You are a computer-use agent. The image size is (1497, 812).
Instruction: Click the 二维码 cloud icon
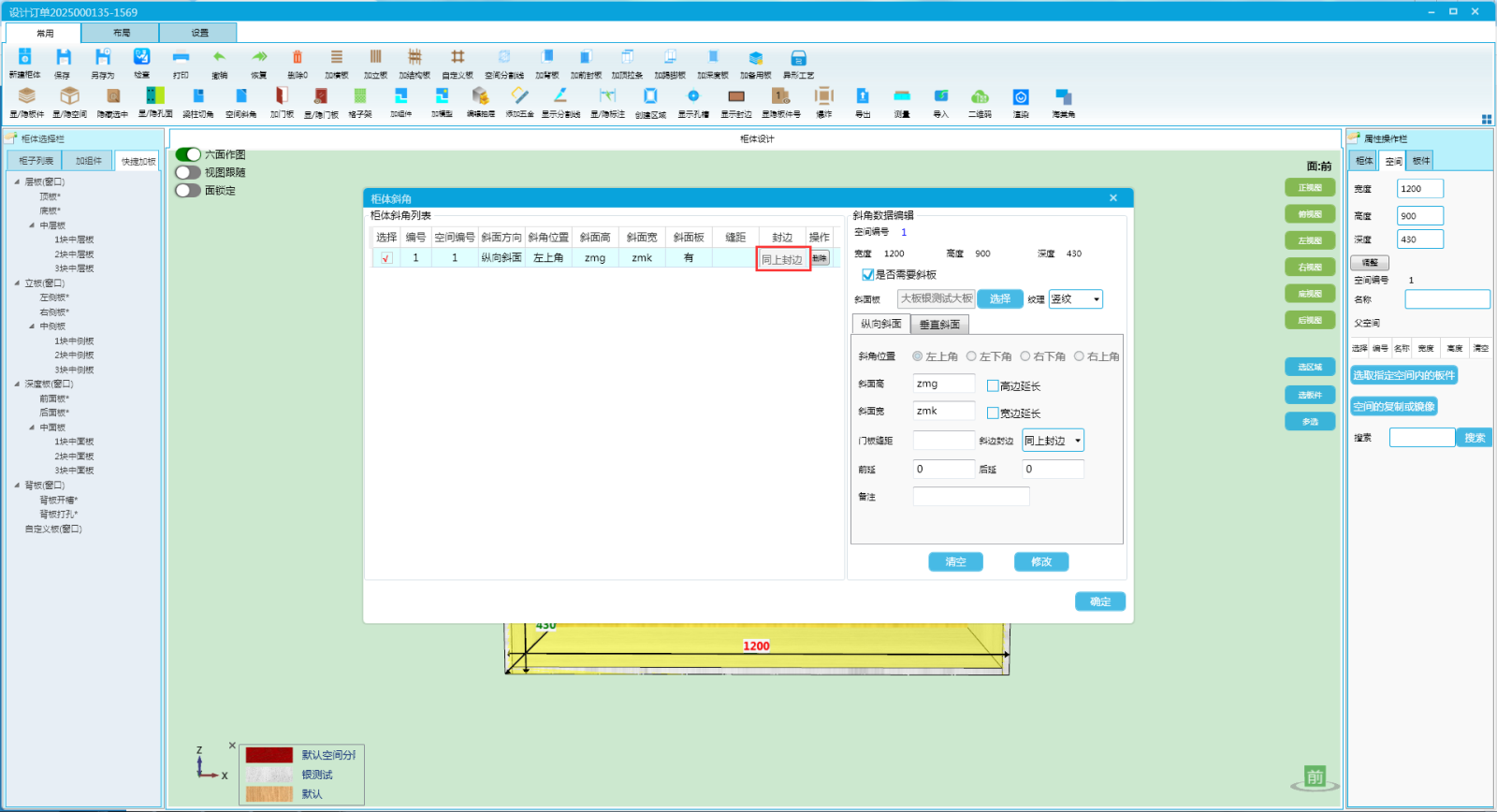click(x=980, y=96)
